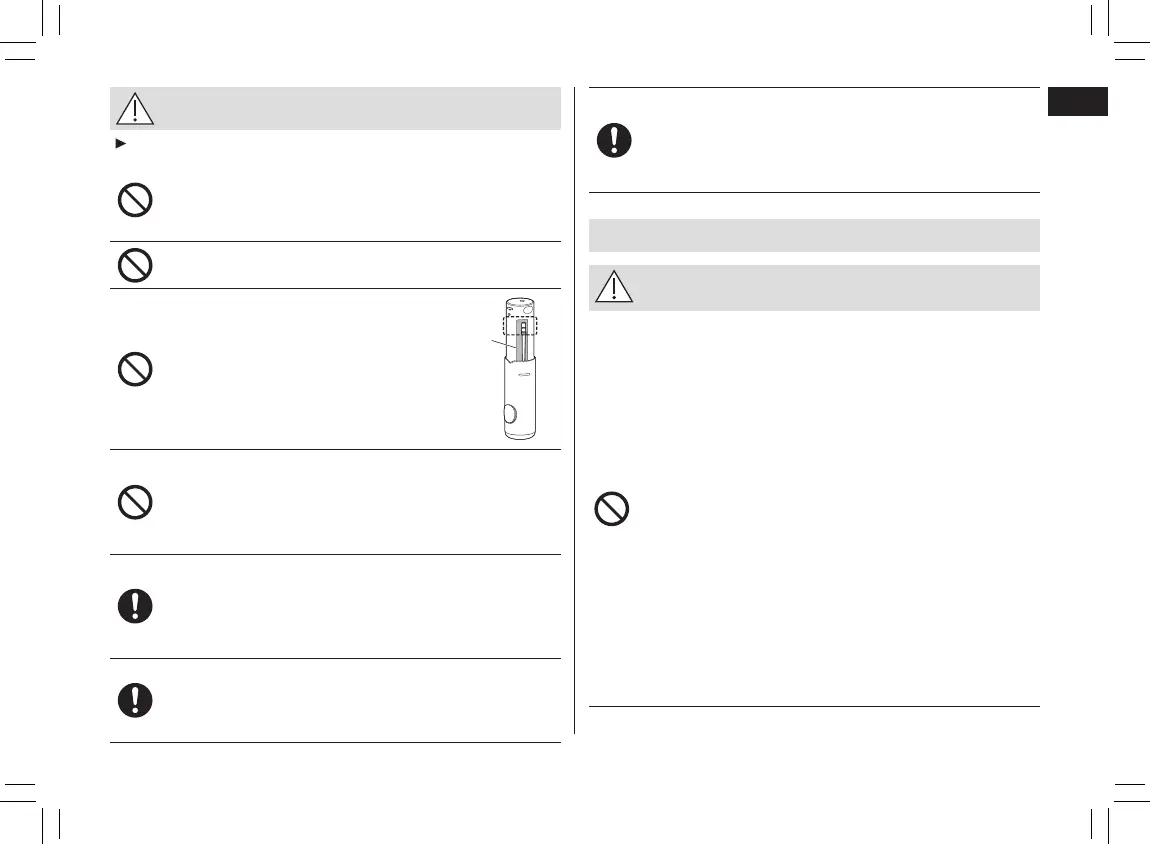The image size is (1150, 844).
Task: Click the prohibition icon in the right column
Action: (x=612, y=512)
